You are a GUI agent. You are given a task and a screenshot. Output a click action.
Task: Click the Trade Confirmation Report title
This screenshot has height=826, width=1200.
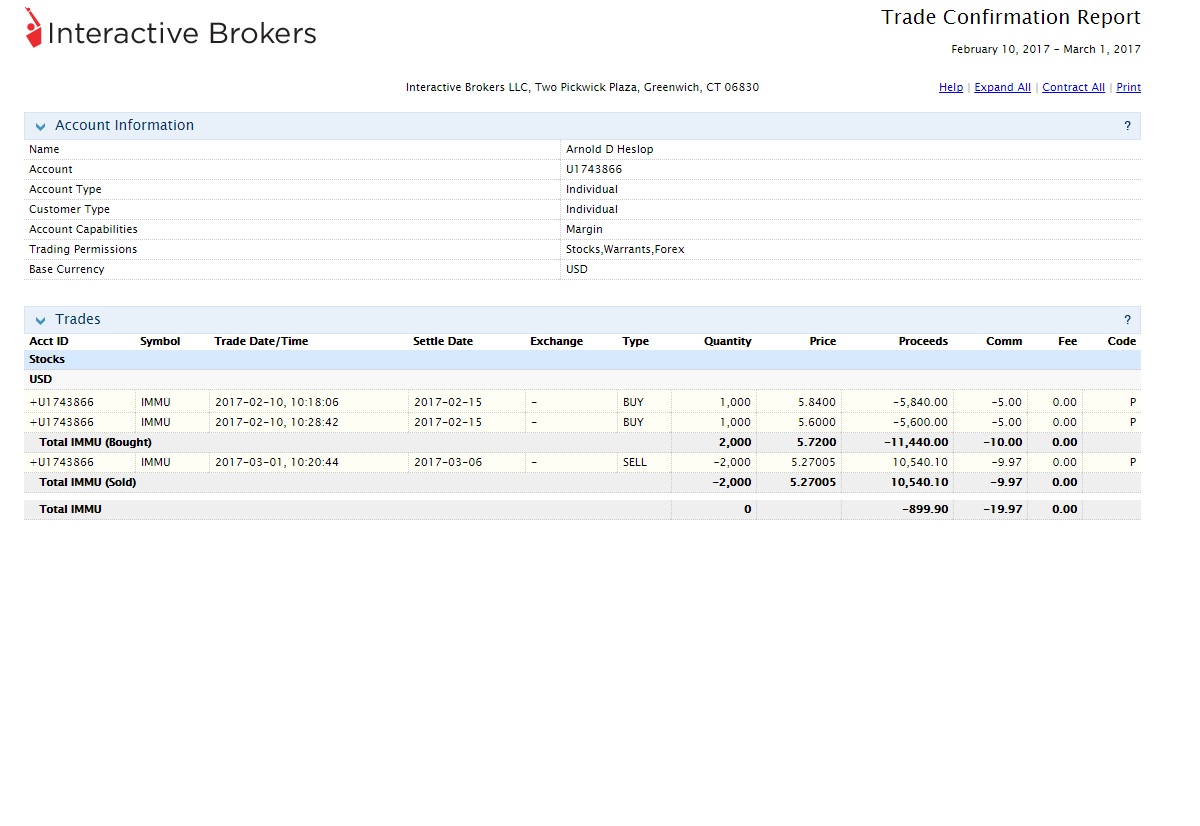(1011, 17)
